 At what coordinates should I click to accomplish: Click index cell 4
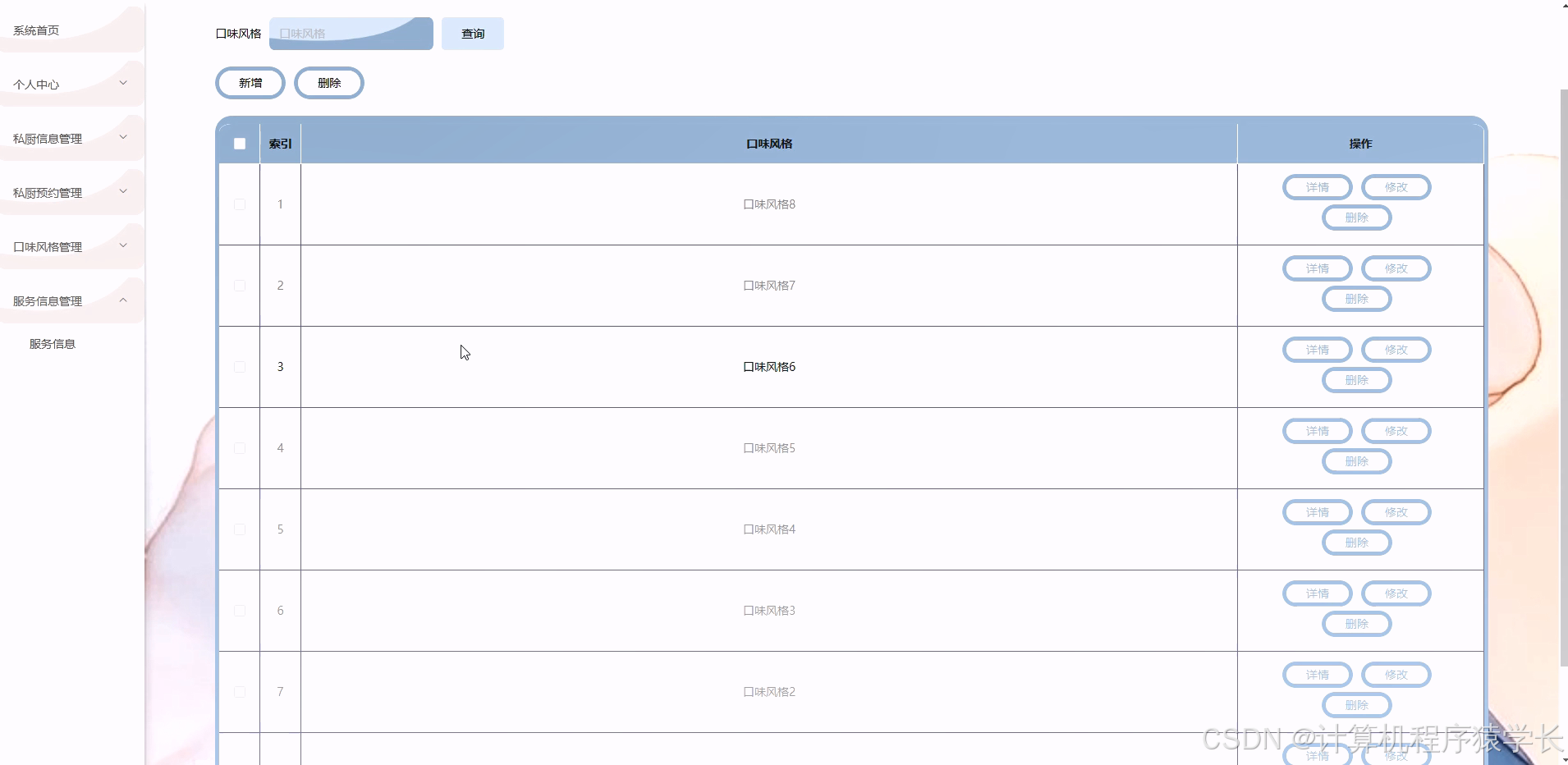280,448
